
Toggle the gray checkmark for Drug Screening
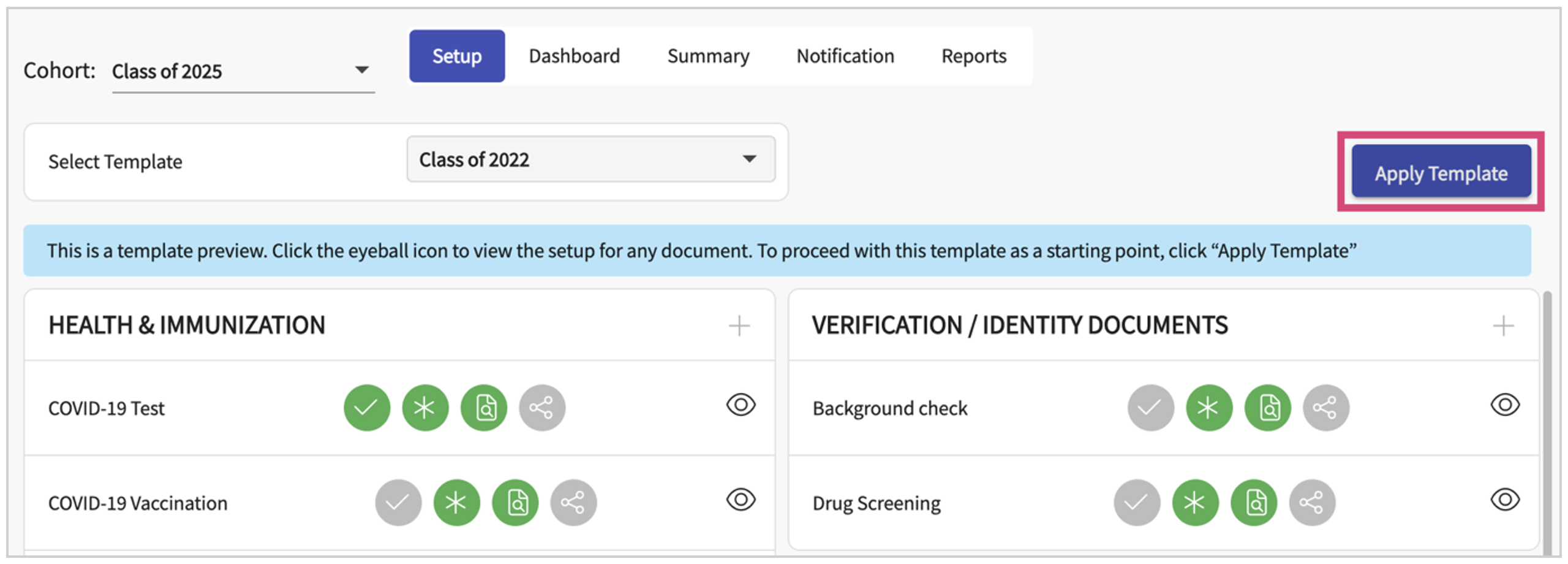[x=1137, y=503]
